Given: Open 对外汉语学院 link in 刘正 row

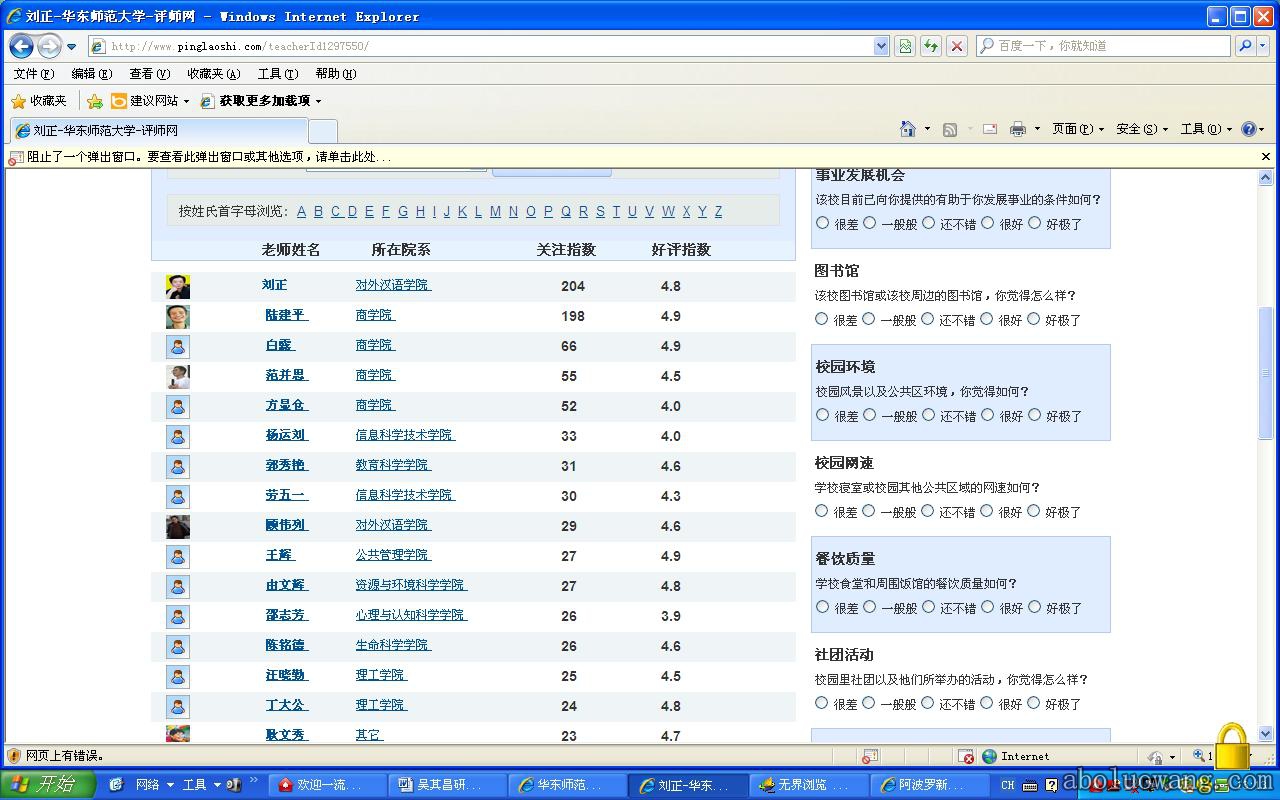Looking at the screenshot, I should click(x=393, y=285).
